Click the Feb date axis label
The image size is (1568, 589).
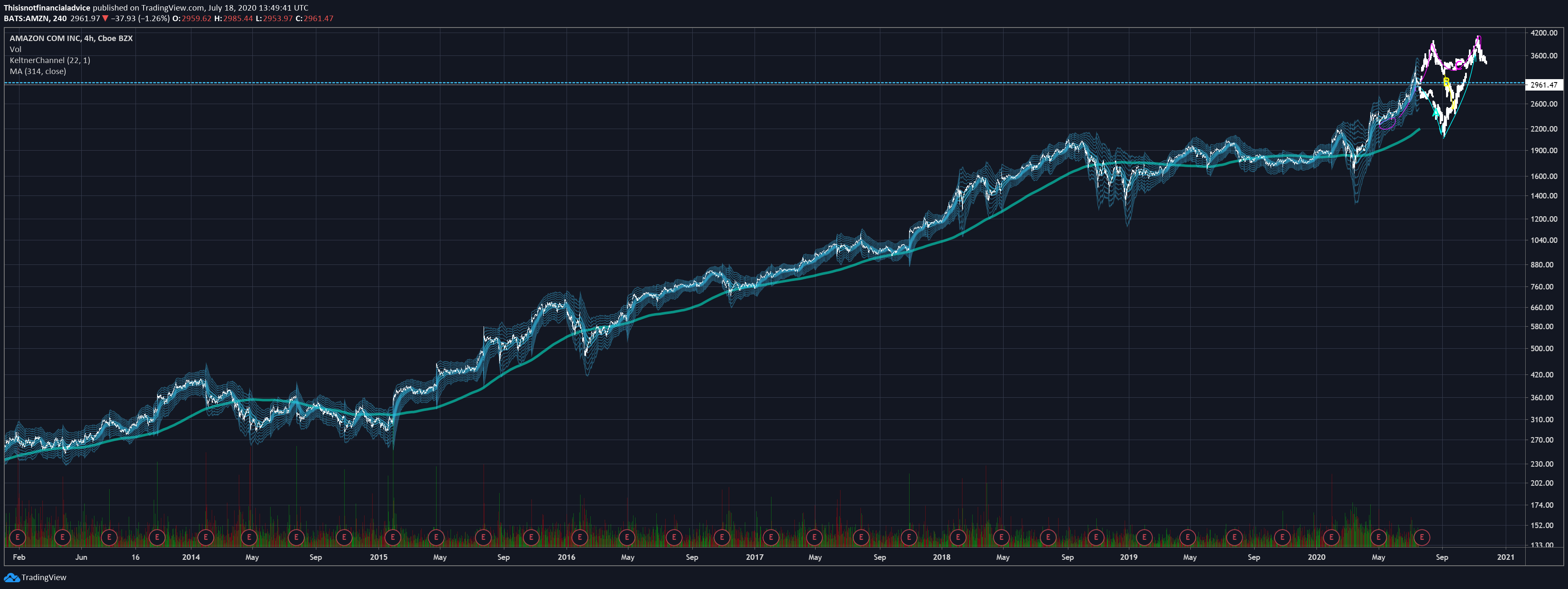(x=19, y=557)
